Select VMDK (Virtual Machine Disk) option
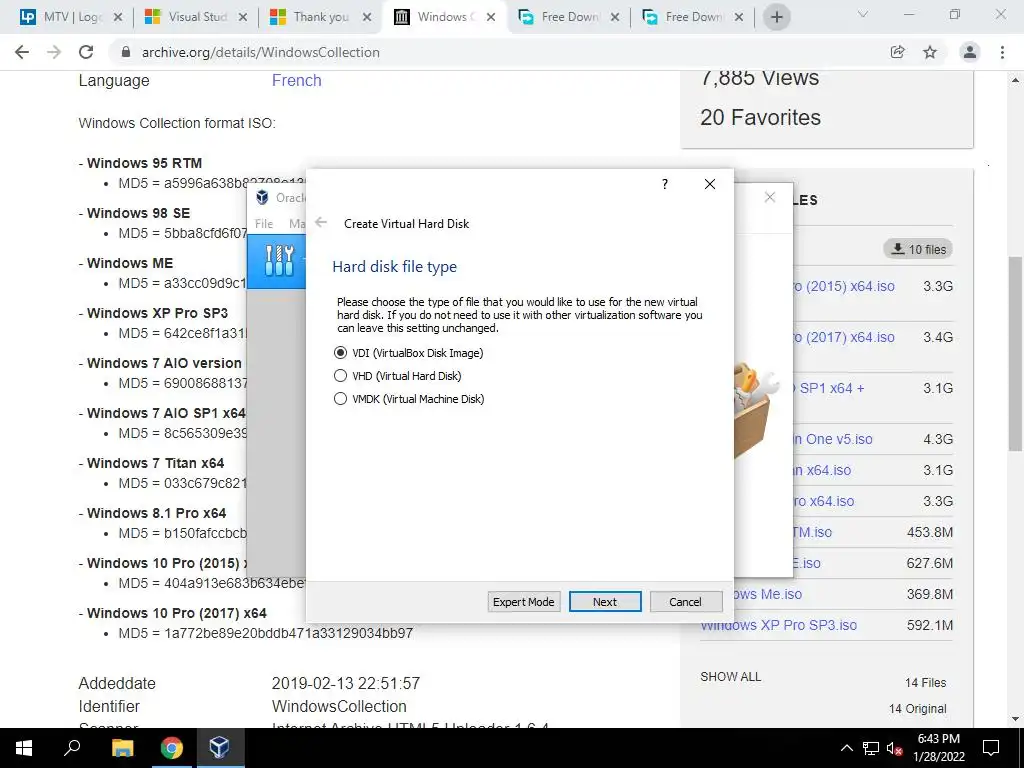The height and width of the screenshot is (768, 1024). [x=409, y=398]
